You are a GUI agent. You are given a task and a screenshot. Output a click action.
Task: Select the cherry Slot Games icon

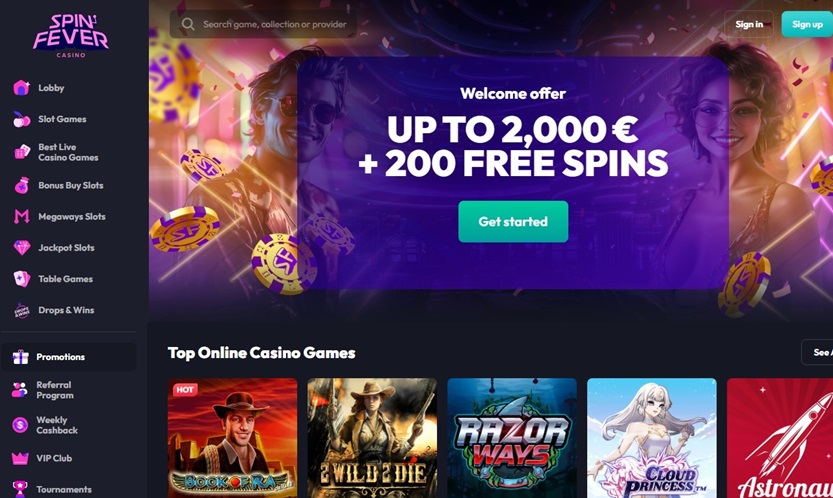(21, 119)
